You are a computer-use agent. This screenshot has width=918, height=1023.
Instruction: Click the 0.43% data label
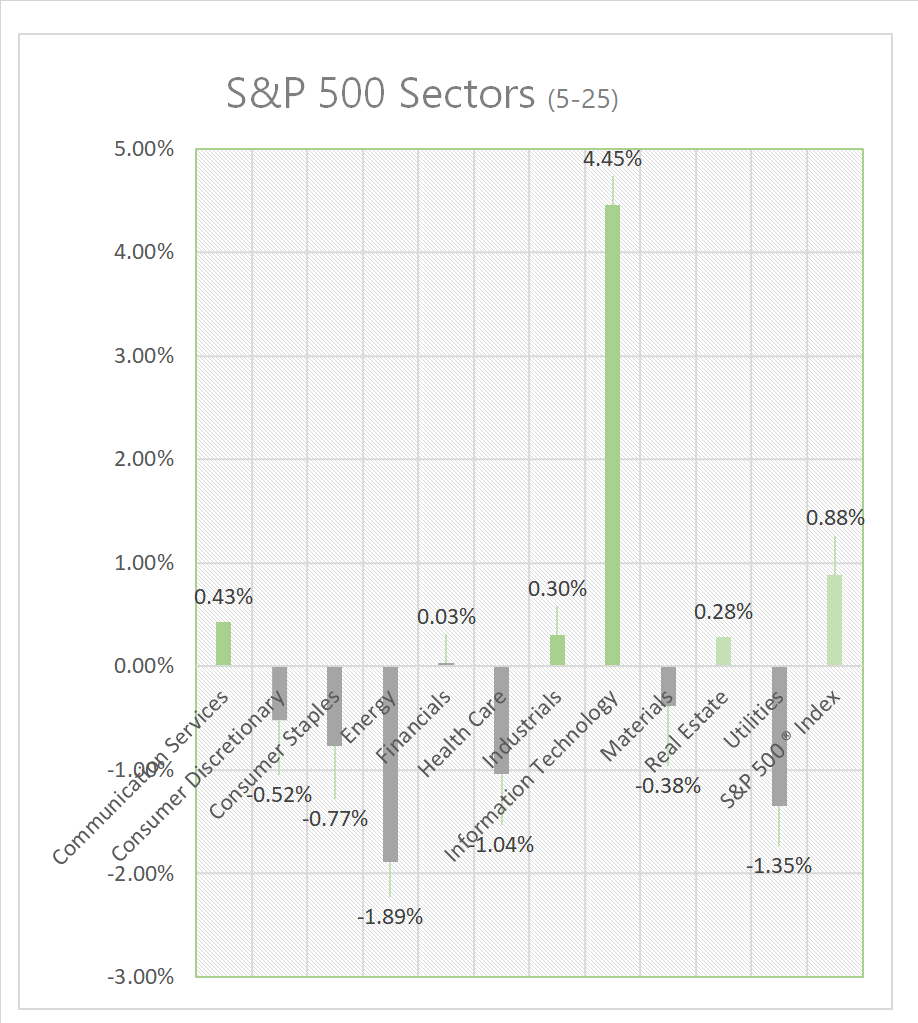click(x=224, y=597)
